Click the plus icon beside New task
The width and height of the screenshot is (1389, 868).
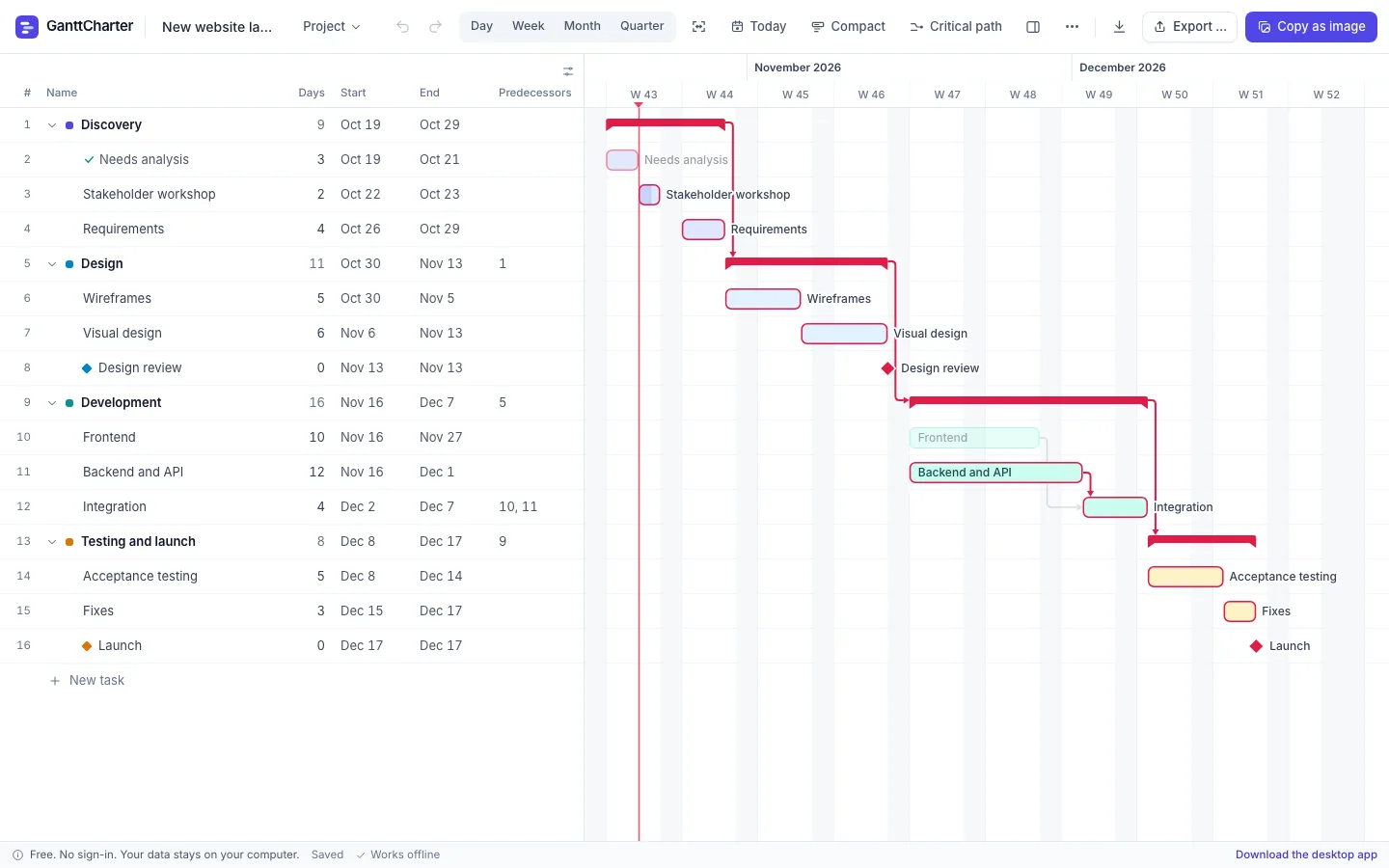(x=55, y=681)
